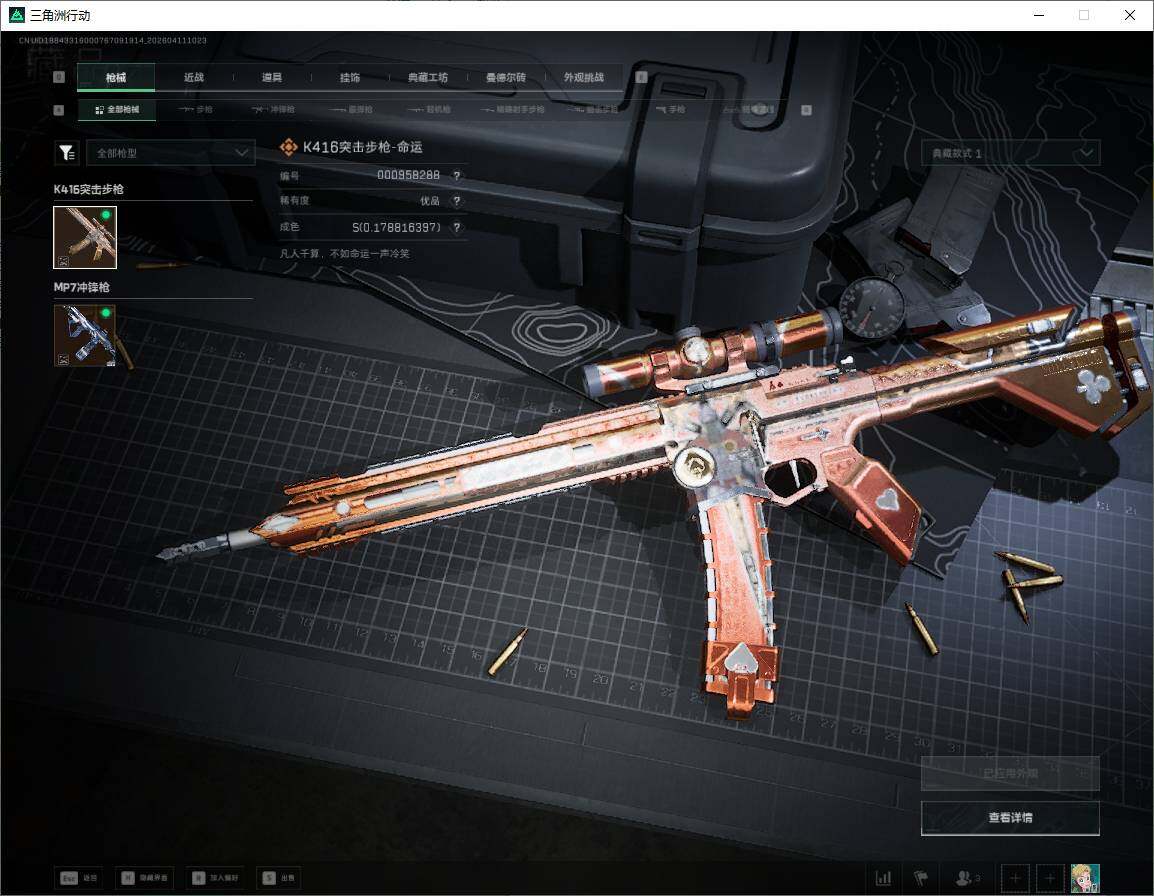Screen dimensions: 1154x896
Task: Expand the 全部枪型 gun type dropdown
Action: (171, 152)
